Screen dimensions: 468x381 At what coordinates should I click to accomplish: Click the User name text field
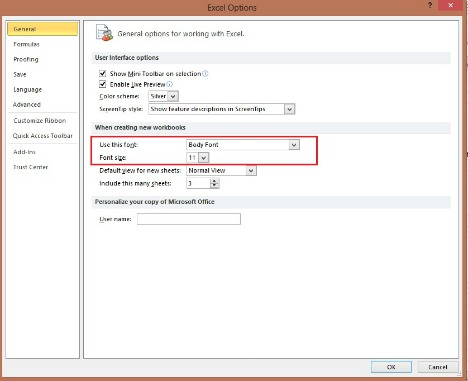tap(189, 219)
